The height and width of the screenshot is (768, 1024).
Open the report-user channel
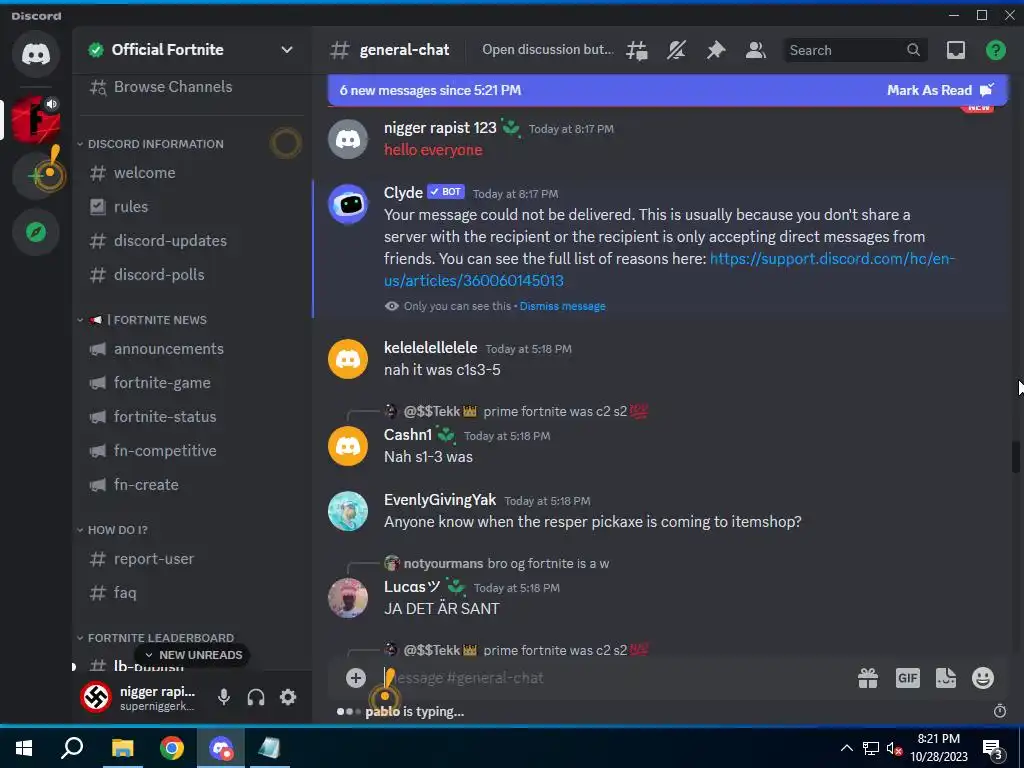(x=192, y=559)
